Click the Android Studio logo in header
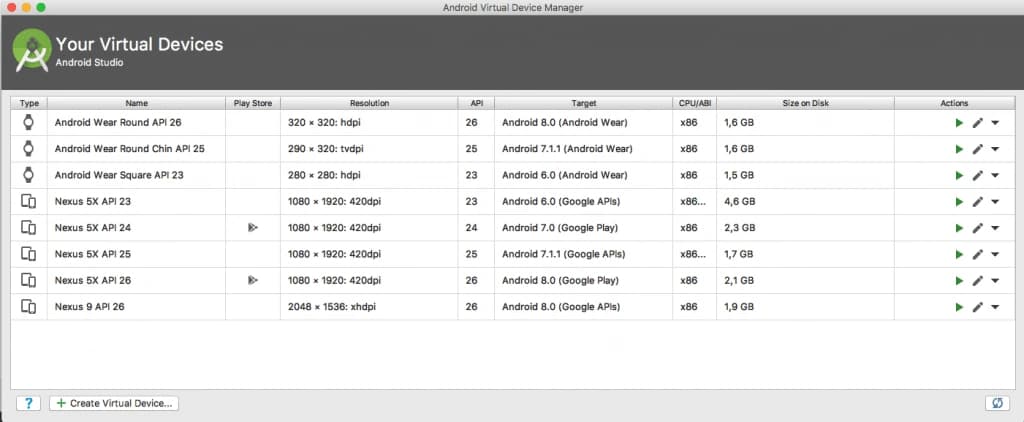Screen dimensions: 1024x422 click(32, 50)
